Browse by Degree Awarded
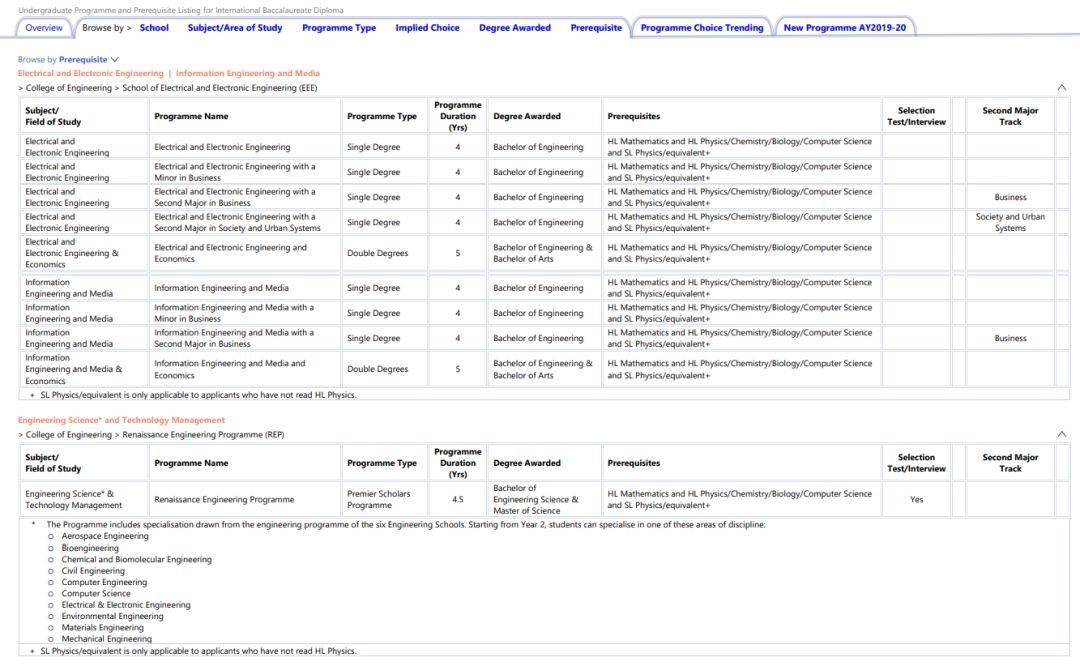Image resolution: width=1080 pixels, height=666 pixels. tap(515, 28)
